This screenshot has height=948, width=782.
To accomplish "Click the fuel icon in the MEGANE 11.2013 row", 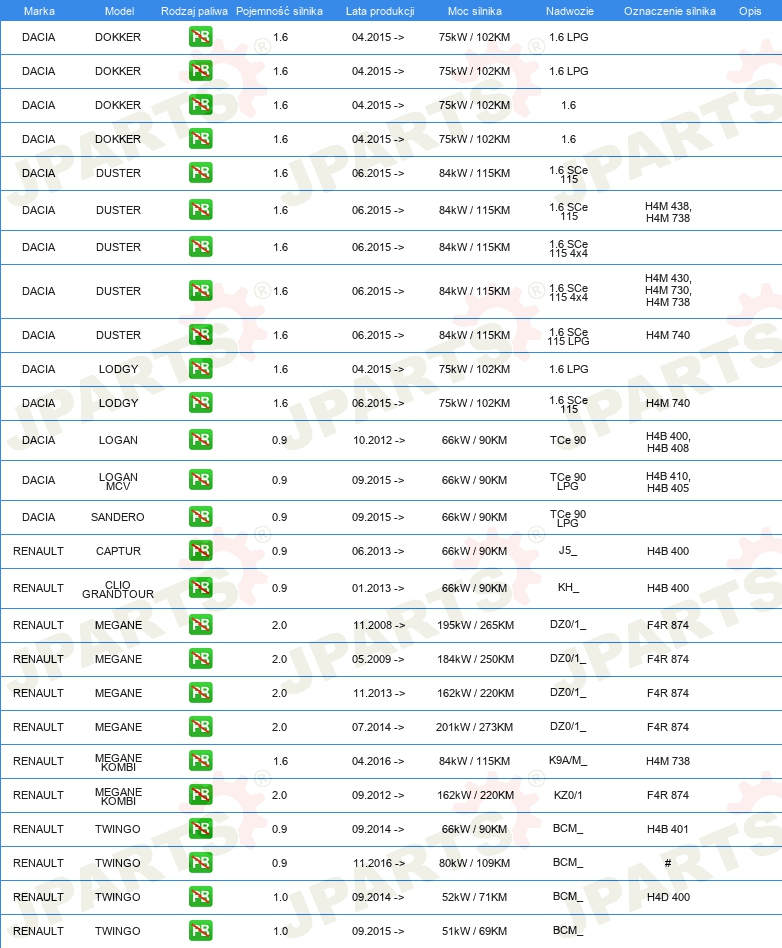I will (200, 692).
